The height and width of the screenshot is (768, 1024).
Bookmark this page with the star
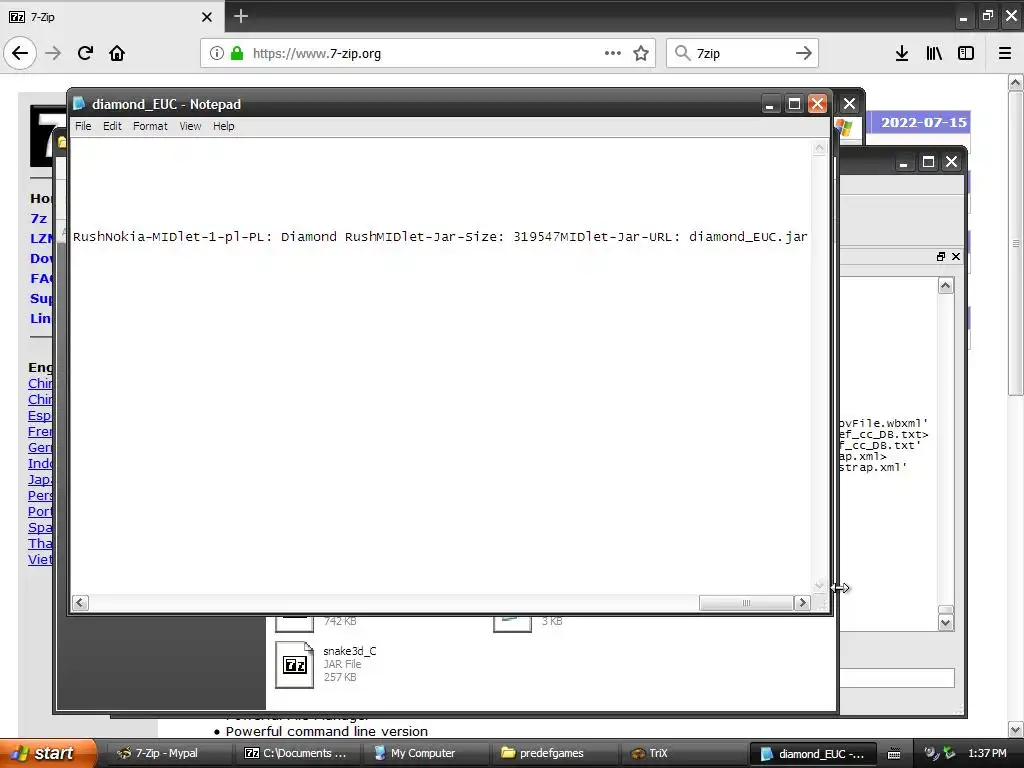(641, 53)
